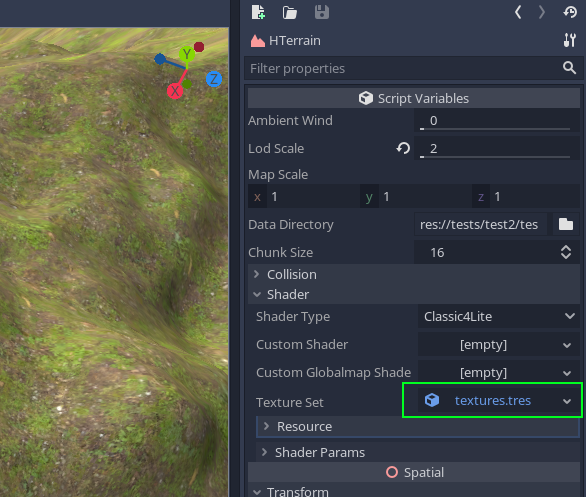Image resolution: width=586 pixels, height=497 pixels.
Task: Click the dark green negative axis gizmo dot
Action: pos(187,84)
